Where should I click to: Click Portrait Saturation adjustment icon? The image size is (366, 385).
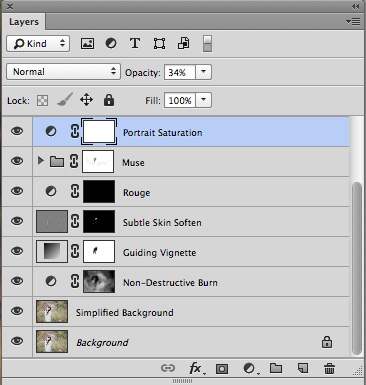click(51, 131)
